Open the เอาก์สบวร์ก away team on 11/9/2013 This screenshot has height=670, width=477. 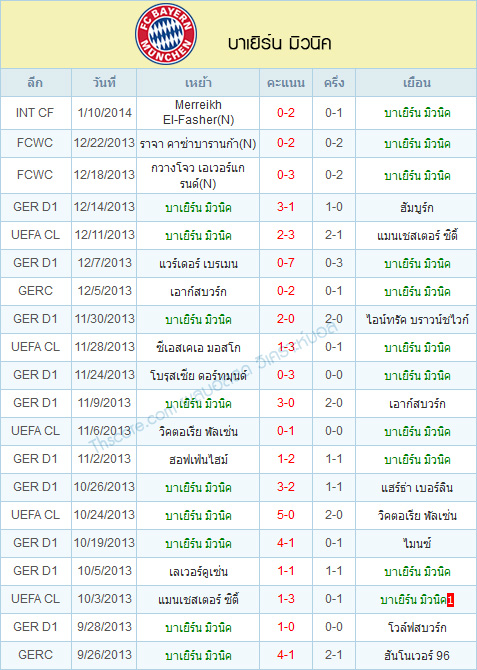click(417, 404)
